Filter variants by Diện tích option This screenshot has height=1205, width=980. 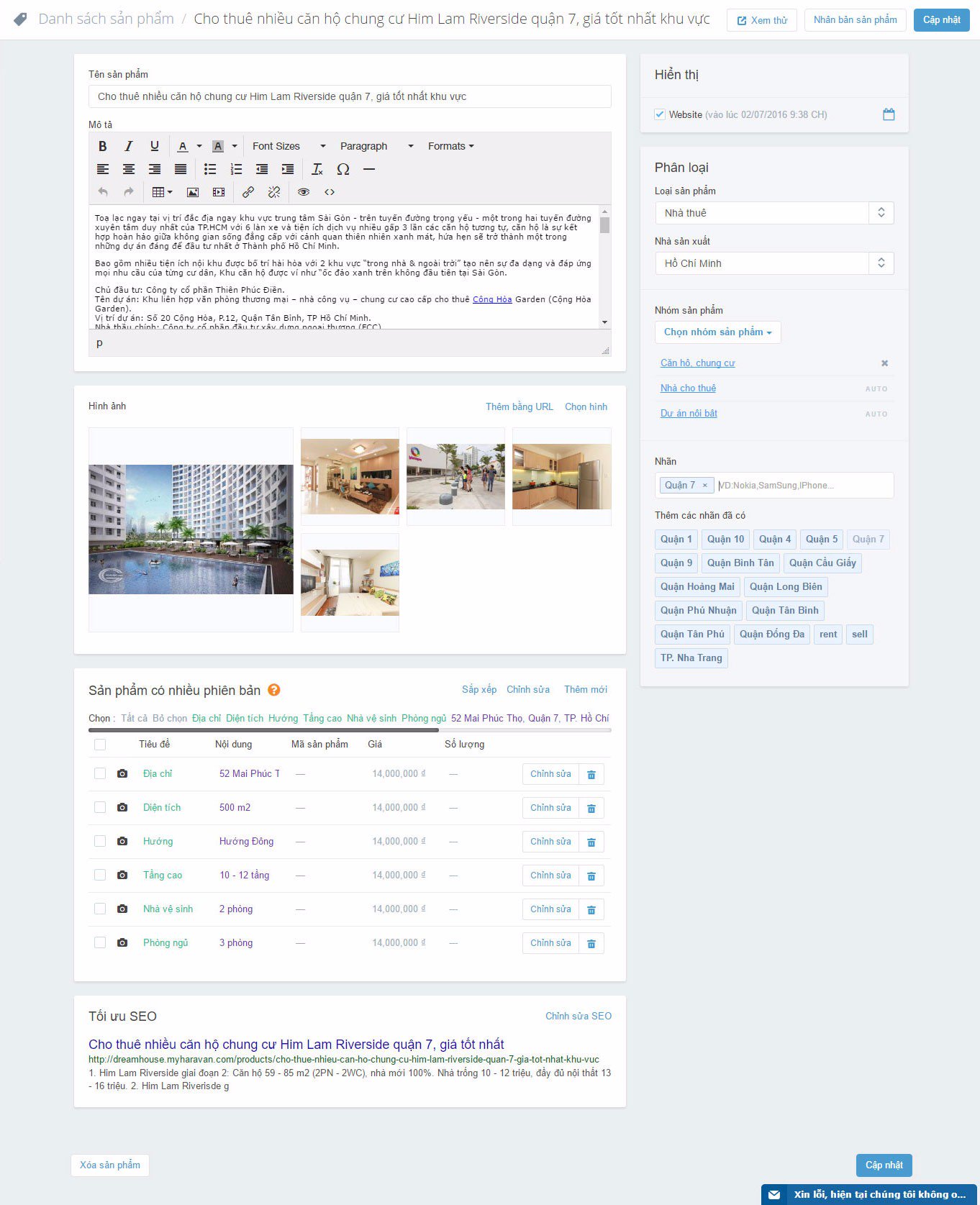click(245, 718)
